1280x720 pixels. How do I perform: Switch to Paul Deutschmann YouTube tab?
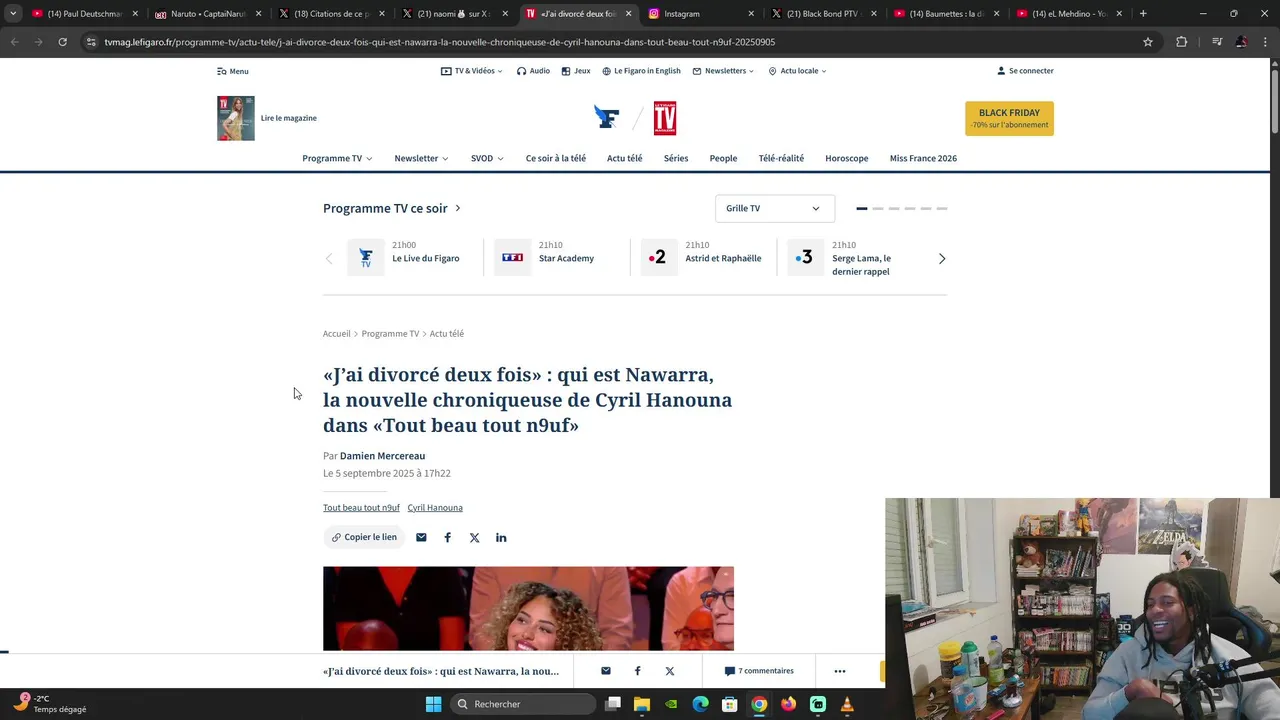84,14
